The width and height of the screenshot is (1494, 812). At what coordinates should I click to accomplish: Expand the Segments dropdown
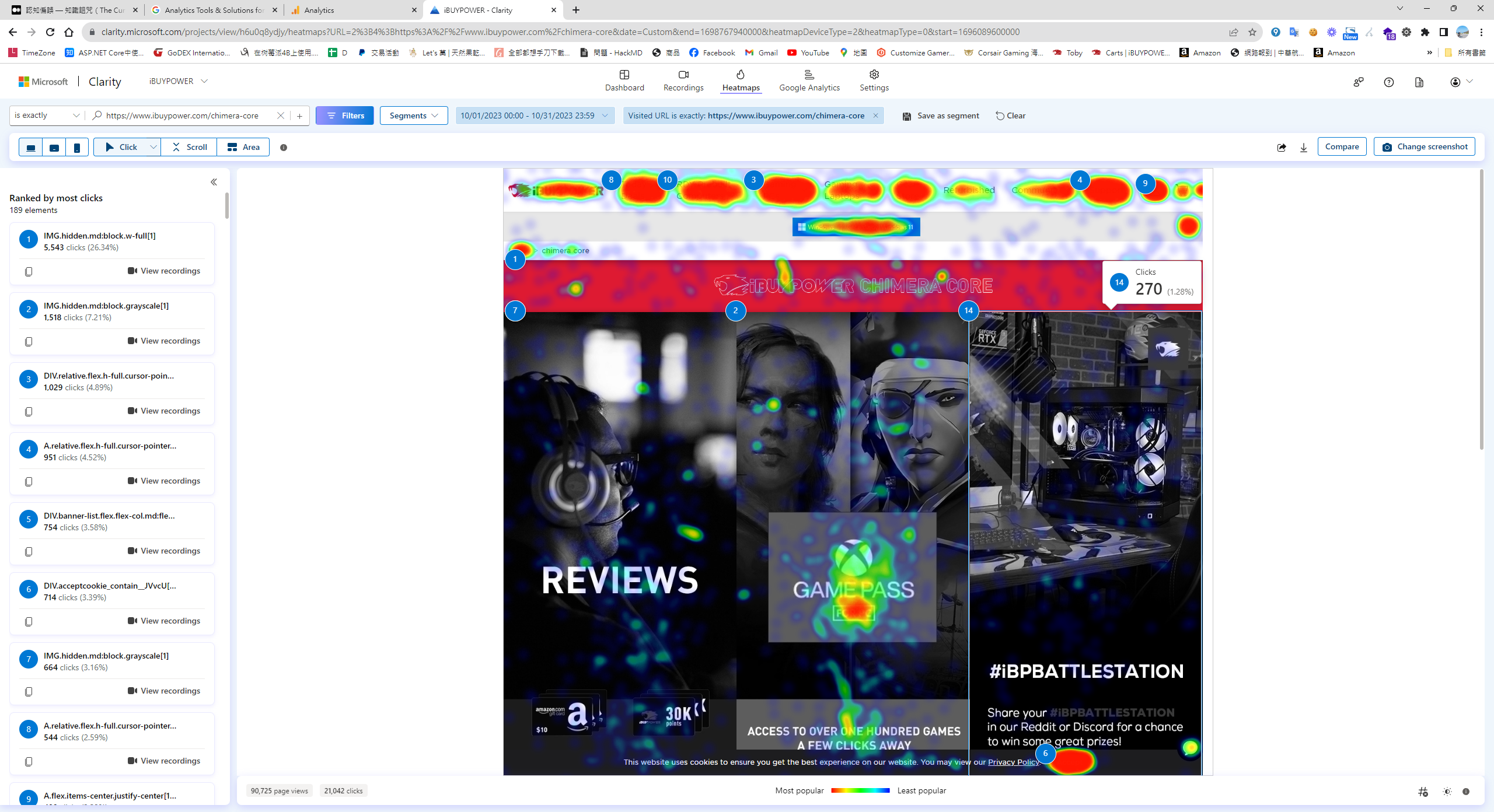[x=413, y=116]
